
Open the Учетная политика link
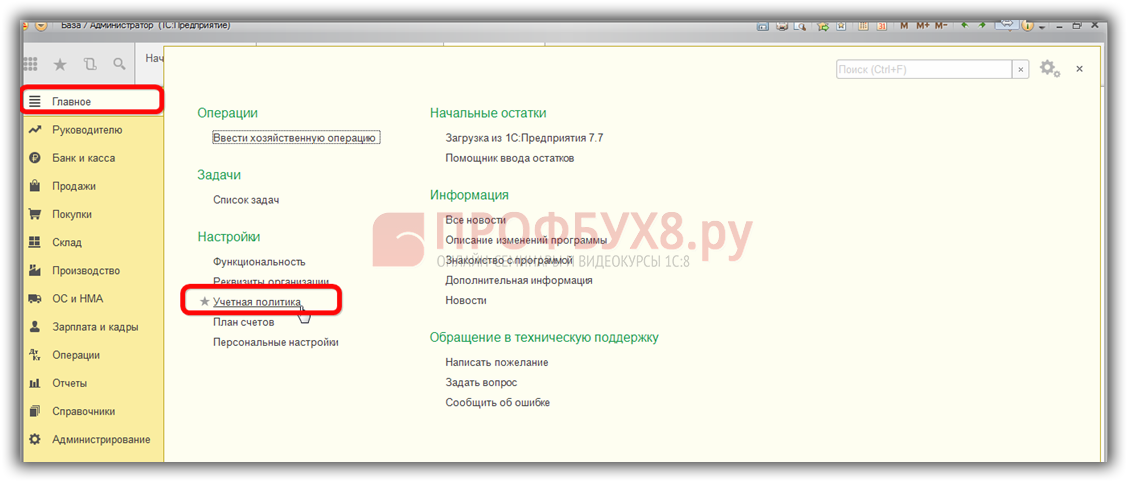point(257,302)
